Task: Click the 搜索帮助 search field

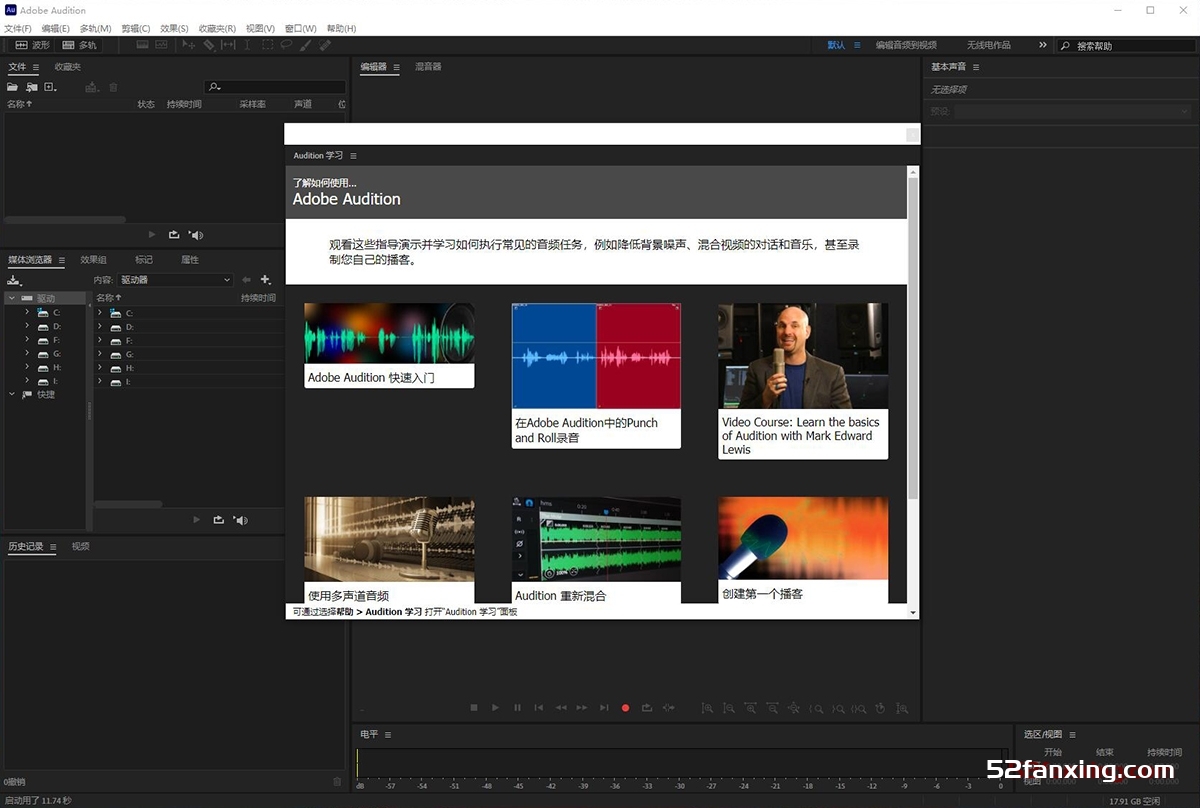Action: coord(1125,45)
